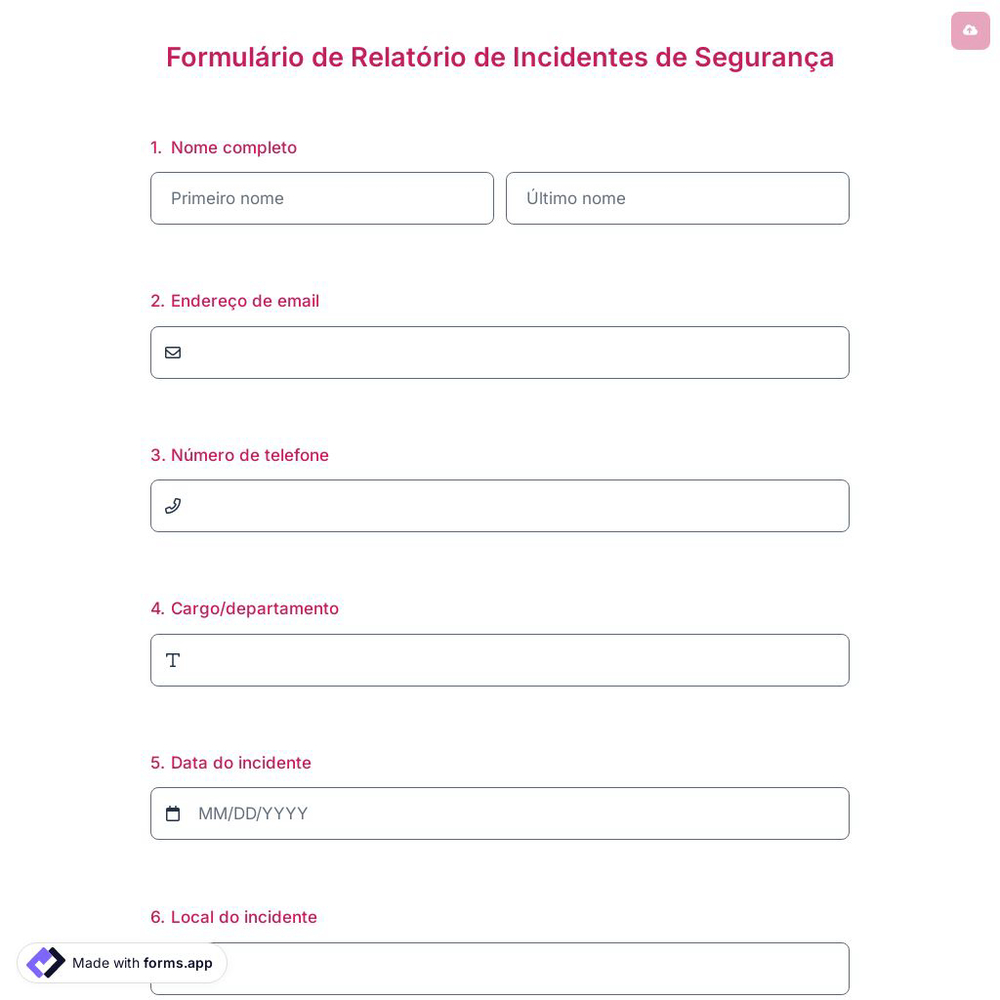This screenshot has height=1000, width=1000.
Task: Click the 'Primeiro nome' input field
Action: point(322,198)
